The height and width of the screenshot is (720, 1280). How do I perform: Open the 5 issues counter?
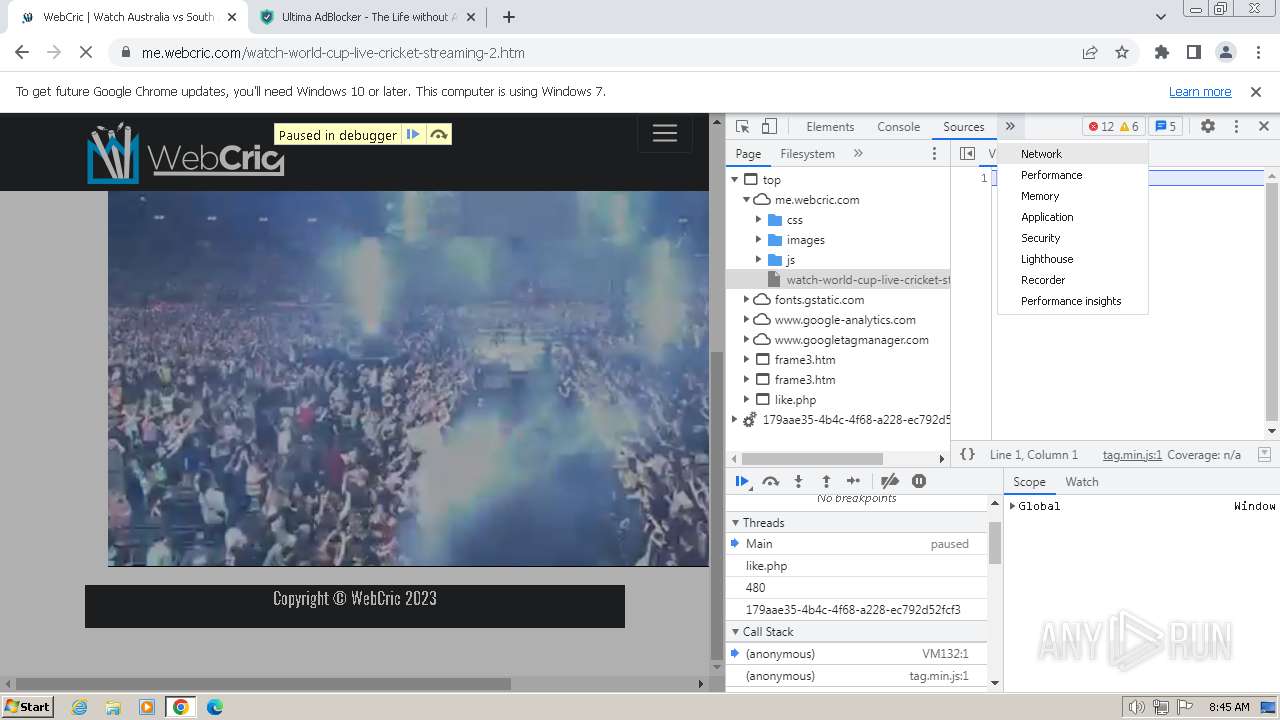(x=1165, y=127)
